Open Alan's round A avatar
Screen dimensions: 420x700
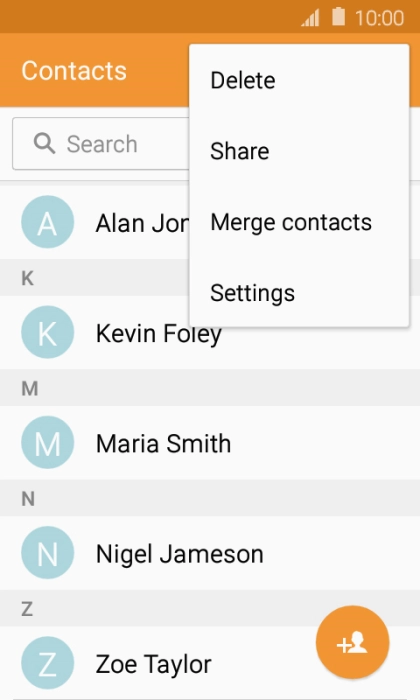click(x=47, y=222)
